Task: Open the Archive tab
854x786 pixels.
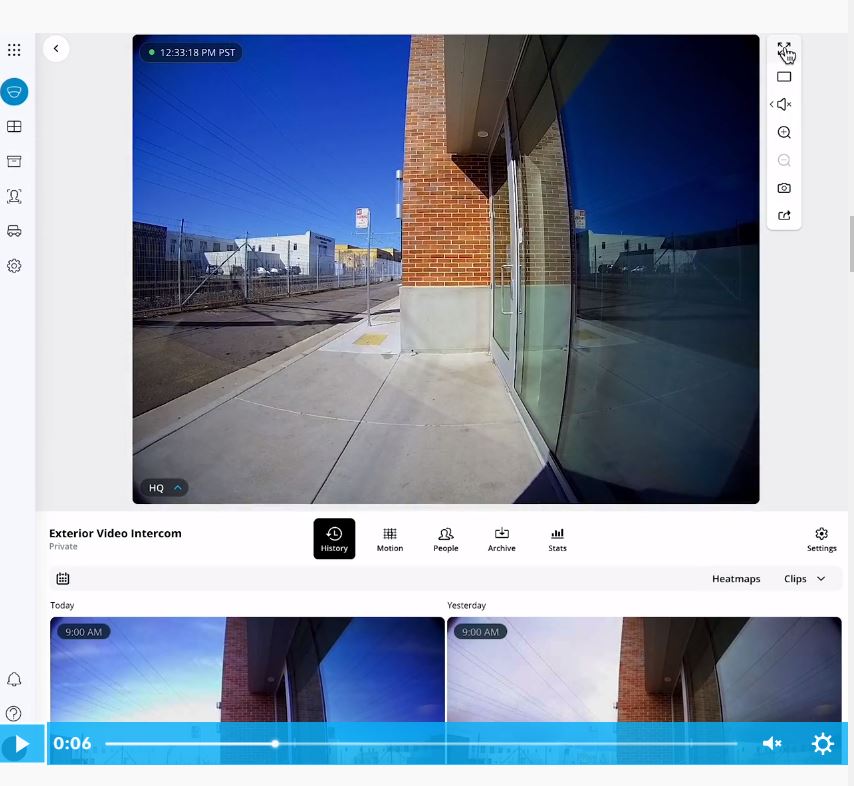Action: coord(502,539)
